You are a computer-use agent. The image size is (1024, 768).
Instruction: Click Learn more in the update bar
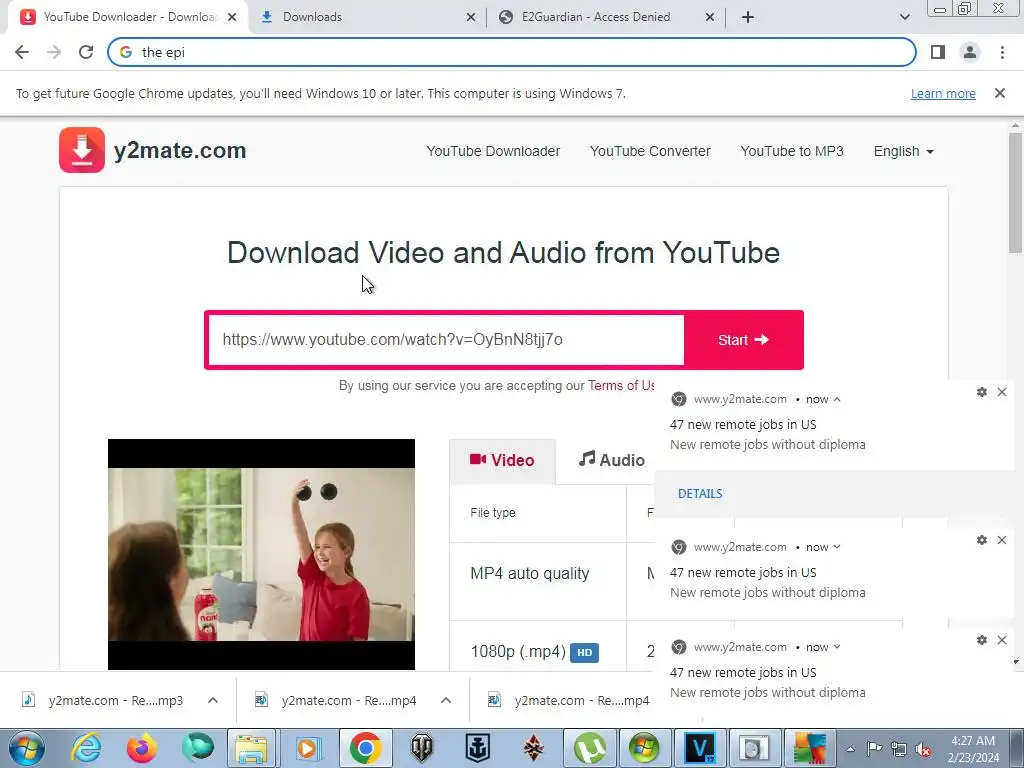[x=943, y=93]
